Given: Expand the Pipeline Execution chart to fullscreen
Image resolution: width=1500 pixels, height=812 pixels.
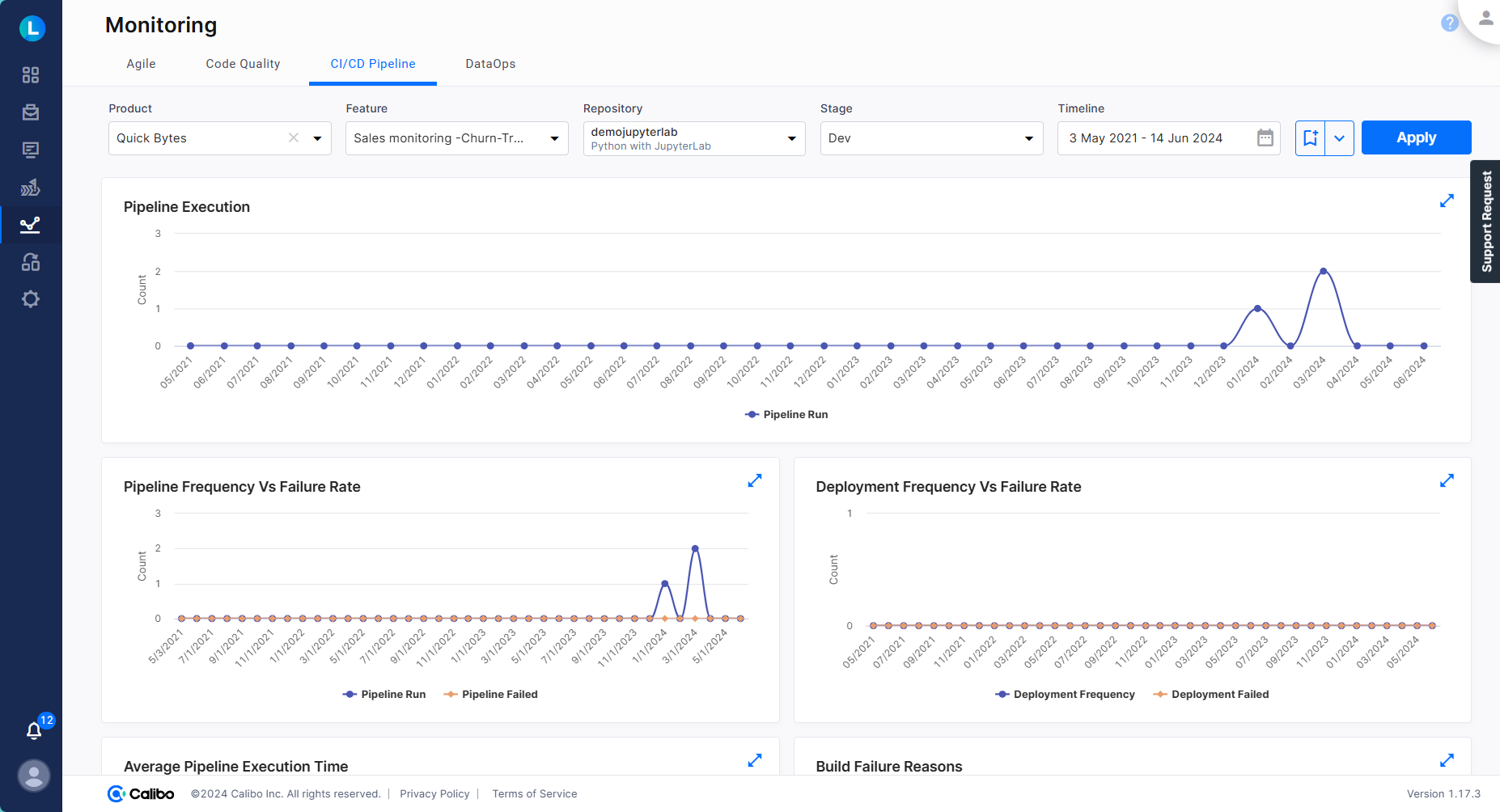Looking at the screenshot, I should click(1447, 201).
